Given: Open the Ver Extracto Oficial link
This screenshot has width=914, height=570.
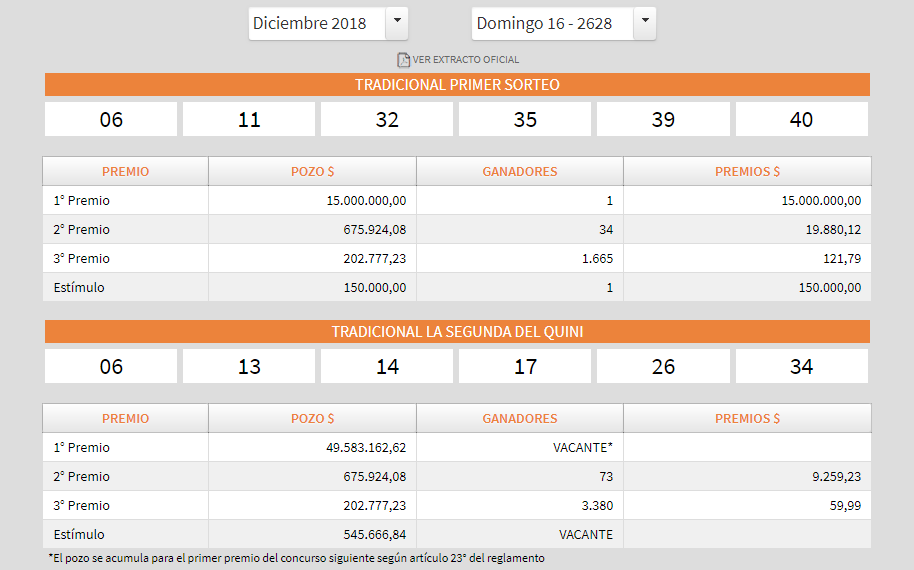Looking at the screenshot, I should point(465,60).
